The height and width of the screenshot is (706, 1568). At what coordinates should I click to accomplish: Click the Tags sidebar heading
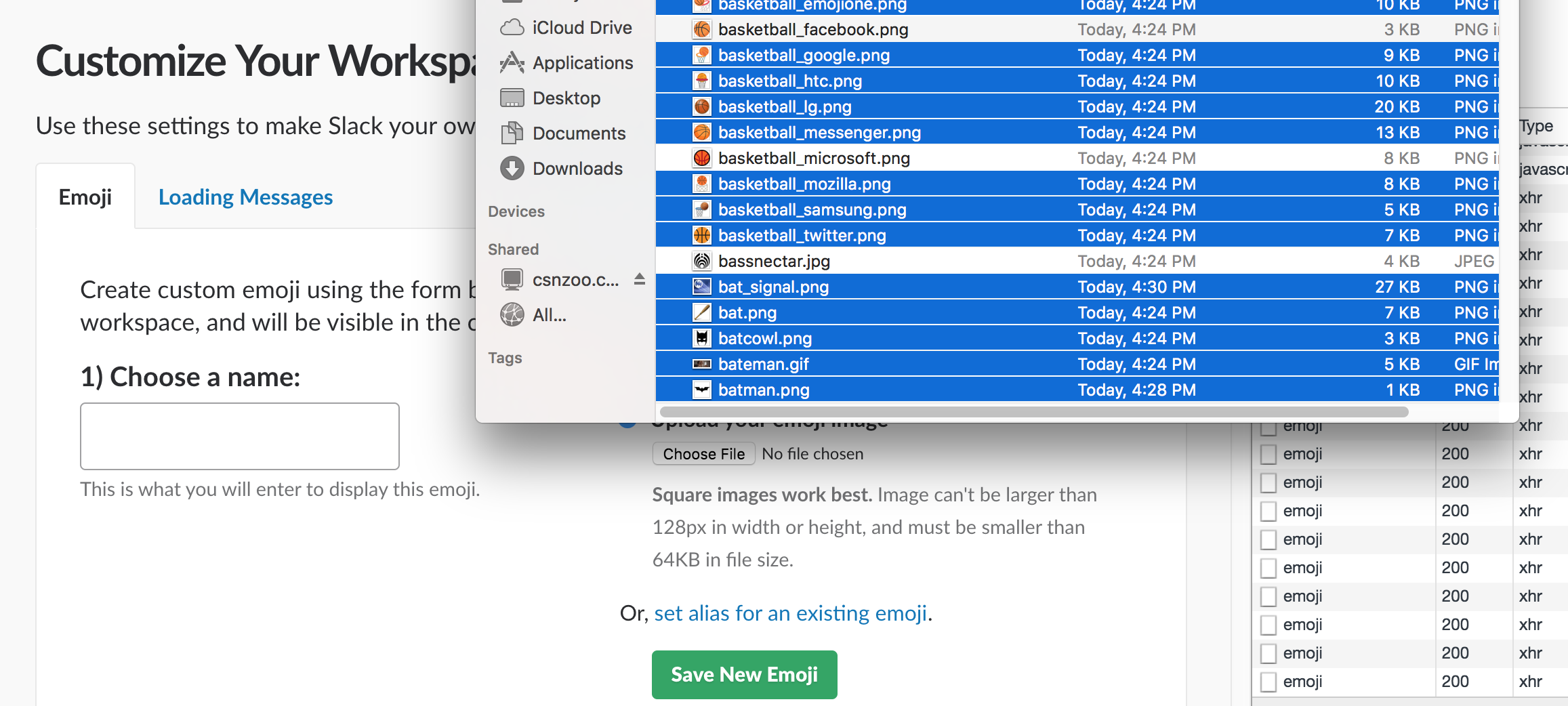click(x=505, y=358)
